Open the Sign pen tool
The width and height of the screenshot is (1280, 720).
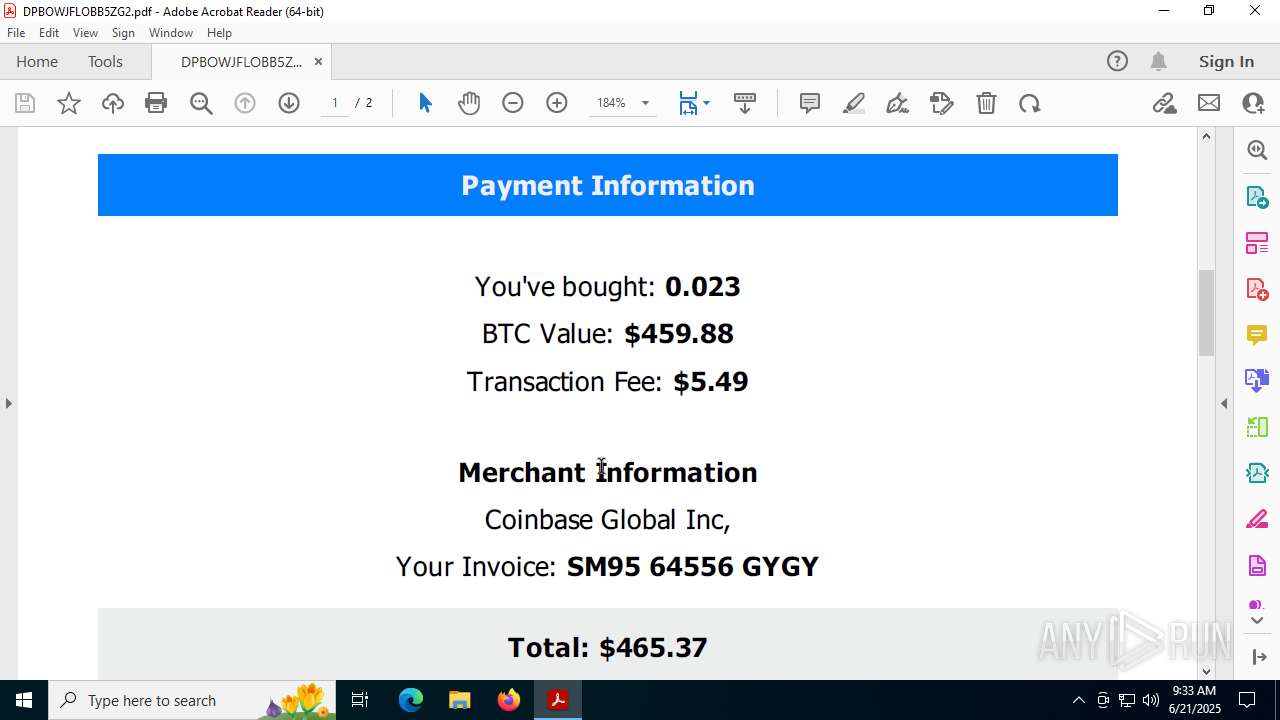(897, 103)
